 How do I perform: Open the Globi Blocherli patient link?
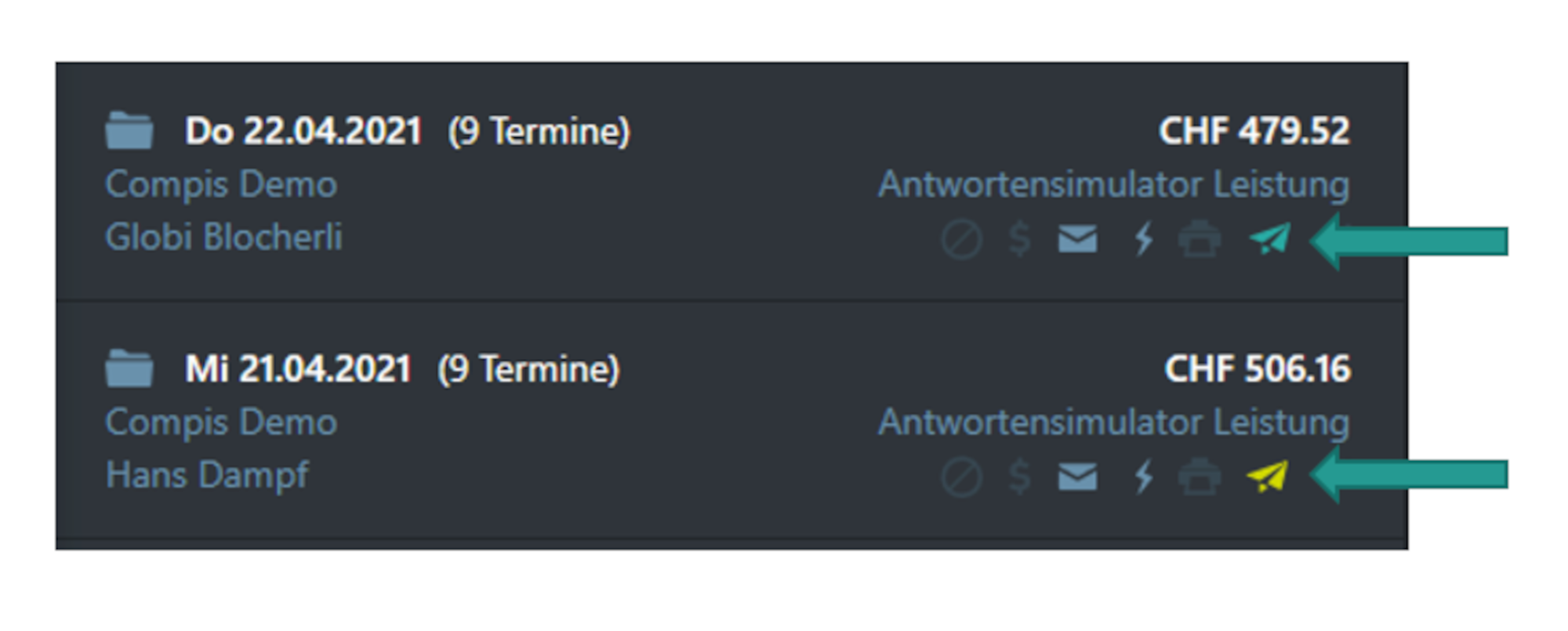[224, 237]
